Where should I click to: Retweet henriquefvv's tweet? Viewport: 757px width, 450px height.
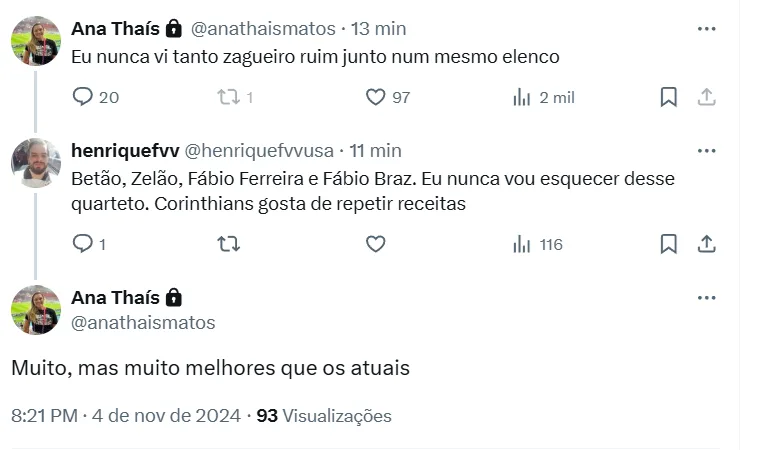click(x=228, y=244)
